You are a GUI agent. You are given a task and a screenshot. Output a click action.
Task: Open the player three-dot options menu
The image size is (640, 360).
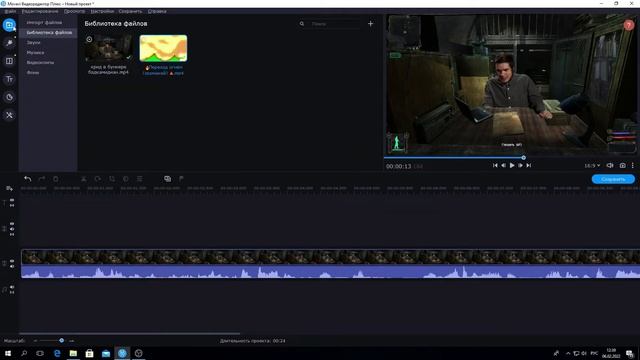click(x=633, y=165)
